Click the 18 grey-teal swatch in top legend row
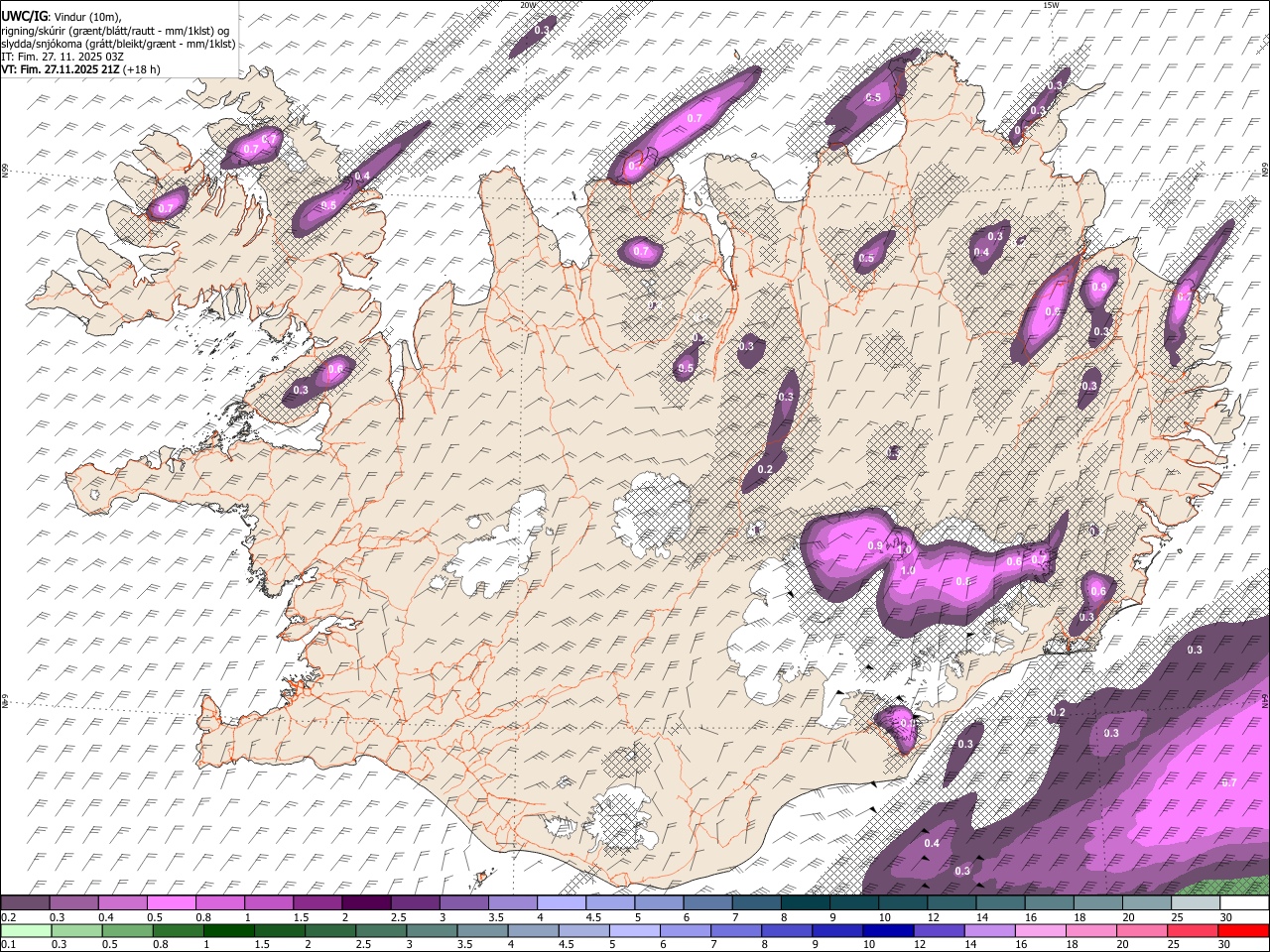This screenshot has width=1270, height=952. tap(1097, 903)
